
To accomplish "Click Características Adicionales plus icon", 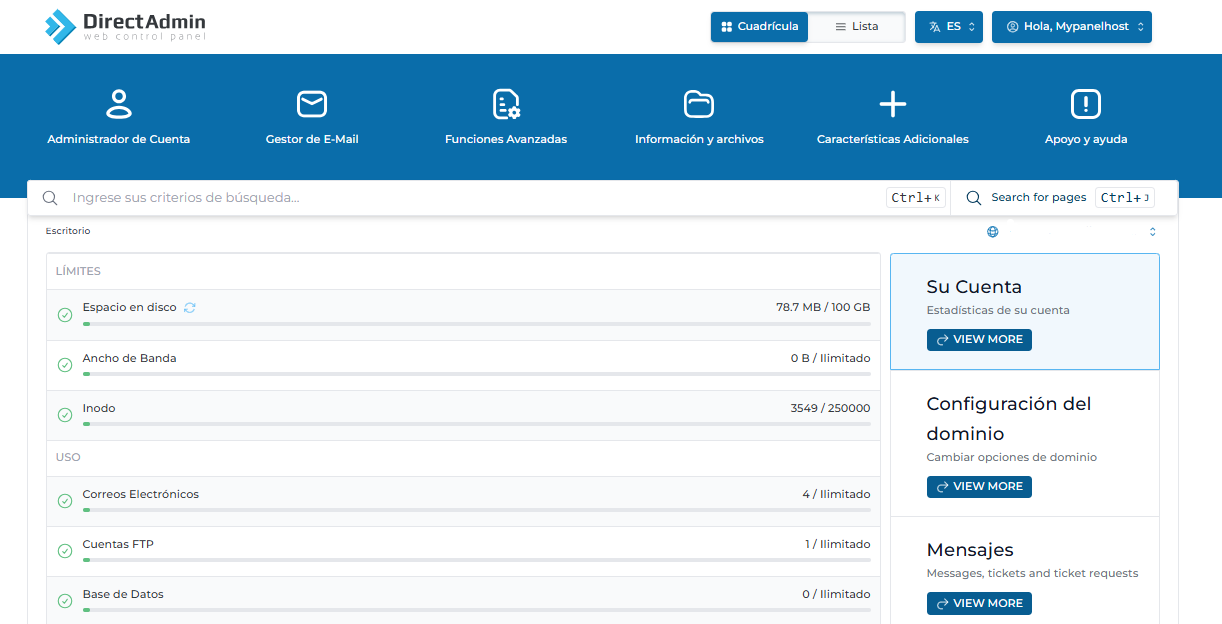I will 892,103.
